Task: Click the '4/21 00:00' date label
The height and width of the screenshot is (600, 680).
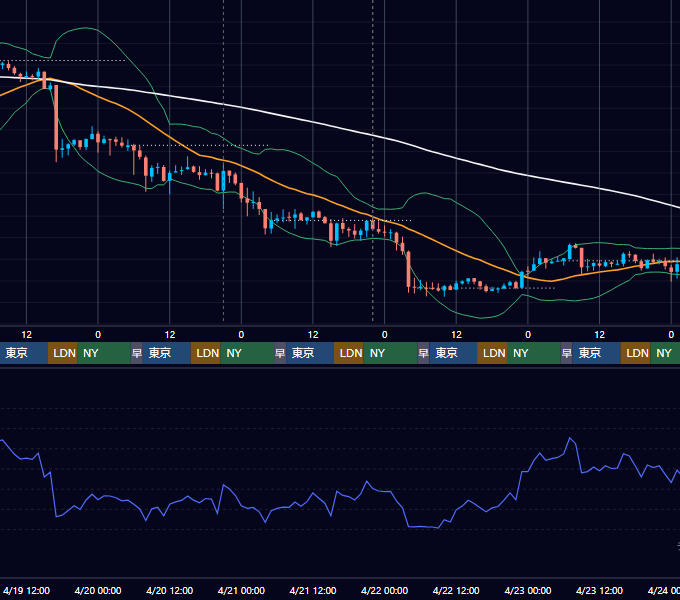Action: click(241, 590)
